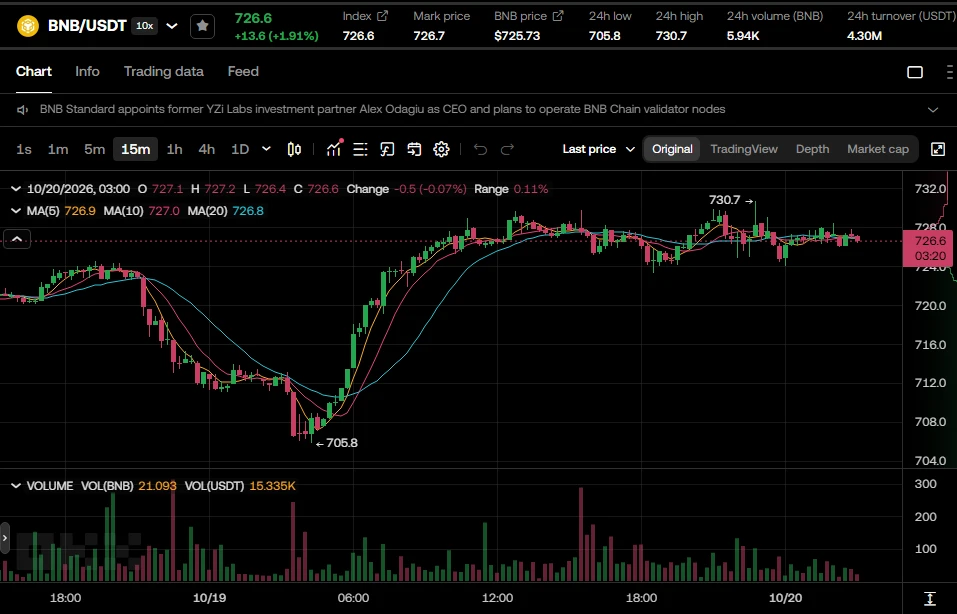
Task: Open the Index external link icon
Action: (383, 16)
